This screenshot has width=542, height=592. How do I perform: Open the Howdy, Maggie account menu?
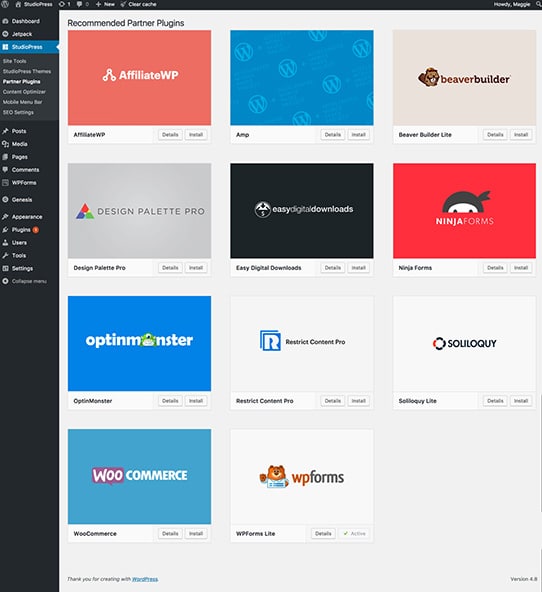(x=512, y=4)
